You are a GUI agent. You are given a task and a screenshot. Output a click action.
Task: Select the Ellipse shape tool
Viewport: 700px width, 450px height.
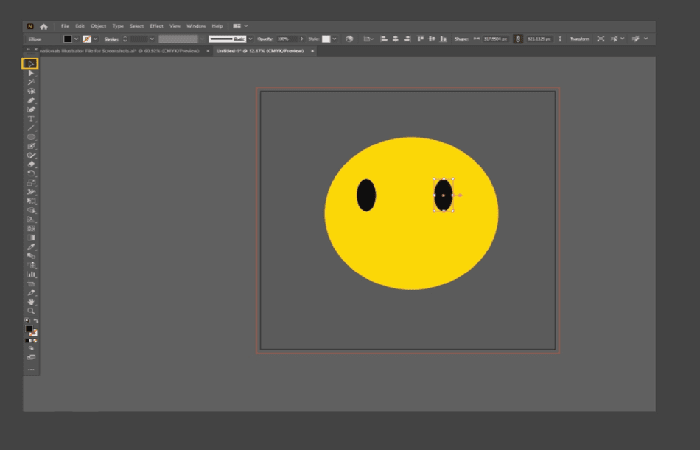pos(31,137)
